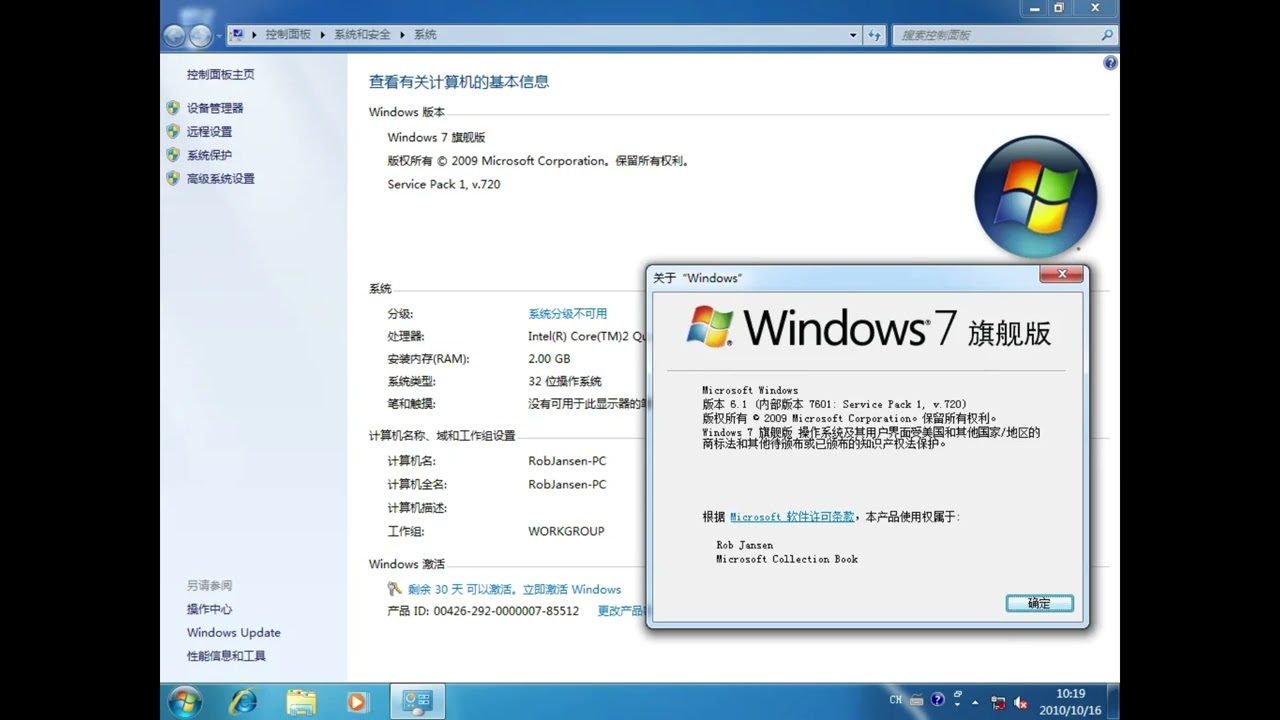Click 更改产品 key link
Screen dimensions: 1280x720
(621, 611)
